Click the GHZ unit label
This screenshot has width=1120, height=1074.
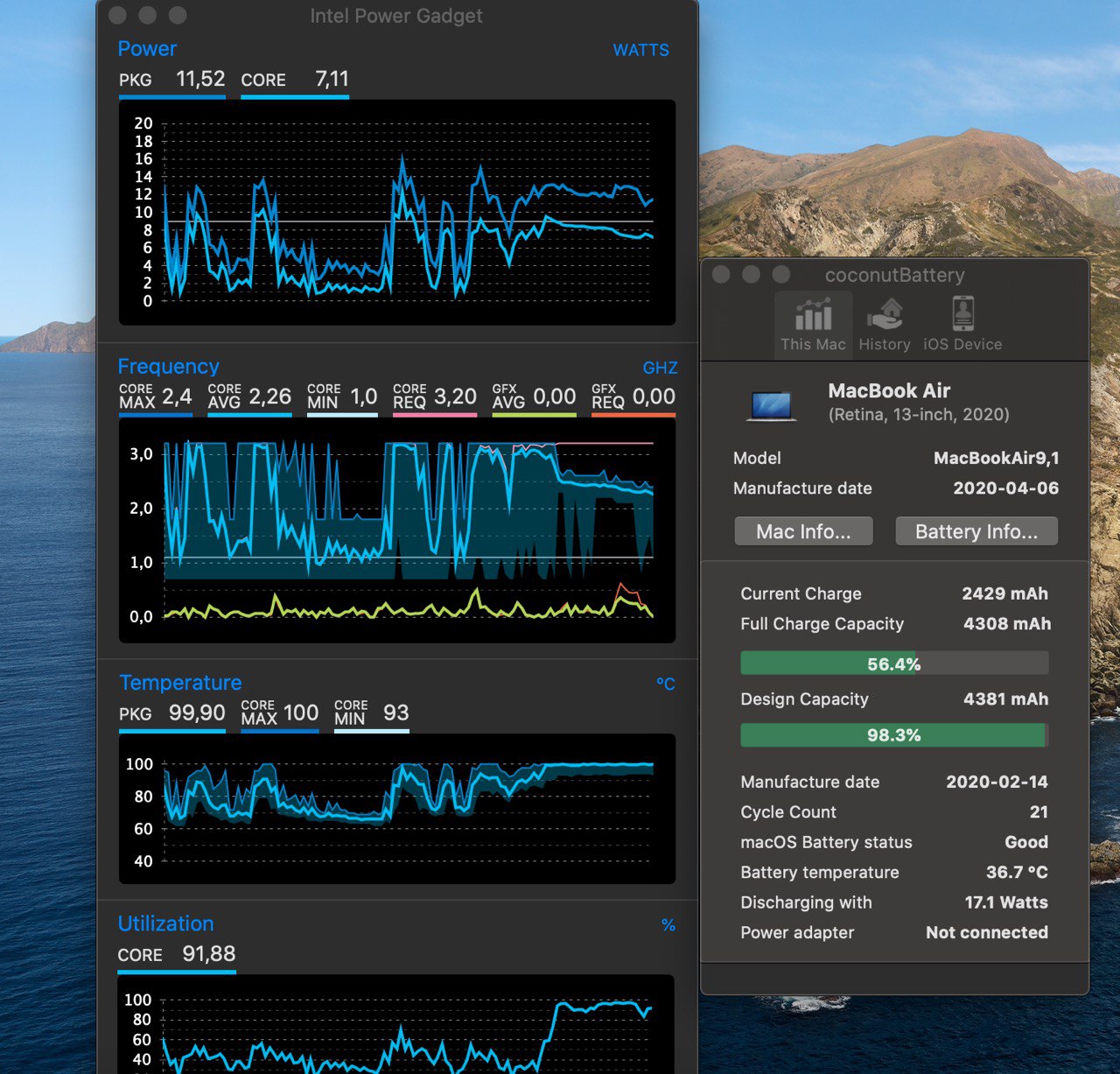[660, 368]
